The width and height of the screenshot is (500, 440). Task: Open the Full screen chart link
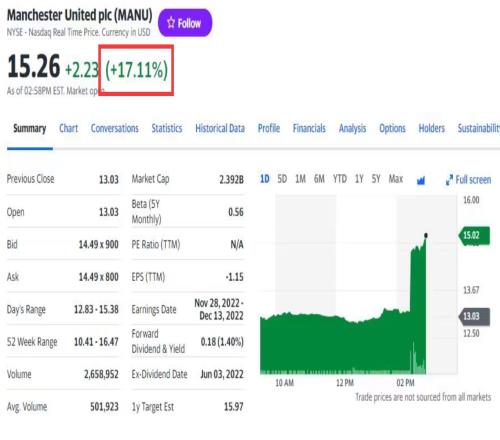[x=468, y=180]
